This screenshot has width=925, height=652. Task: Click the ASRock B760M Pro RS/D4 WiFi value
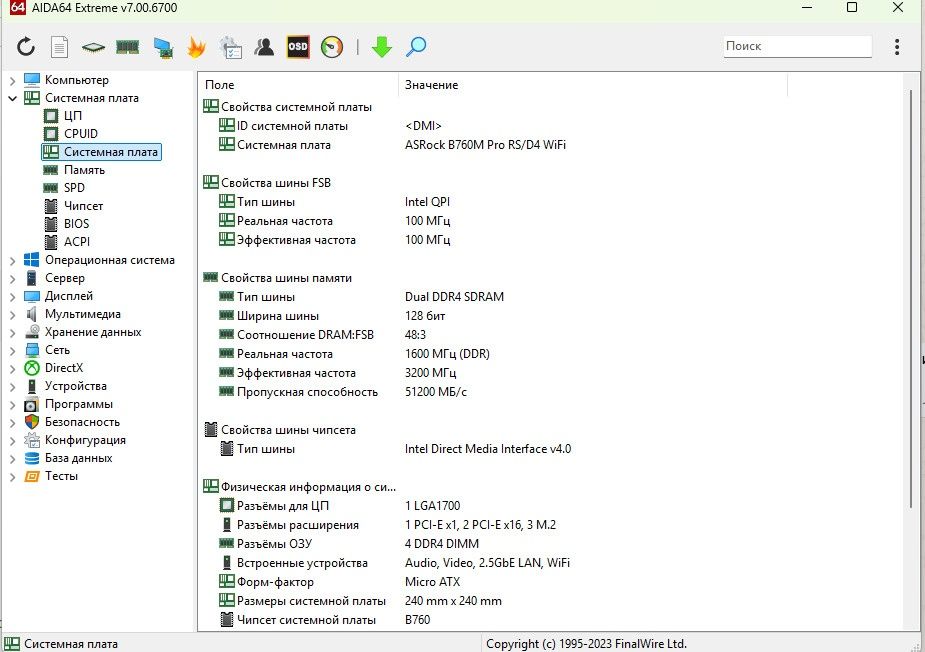click(x=485, y=145)
